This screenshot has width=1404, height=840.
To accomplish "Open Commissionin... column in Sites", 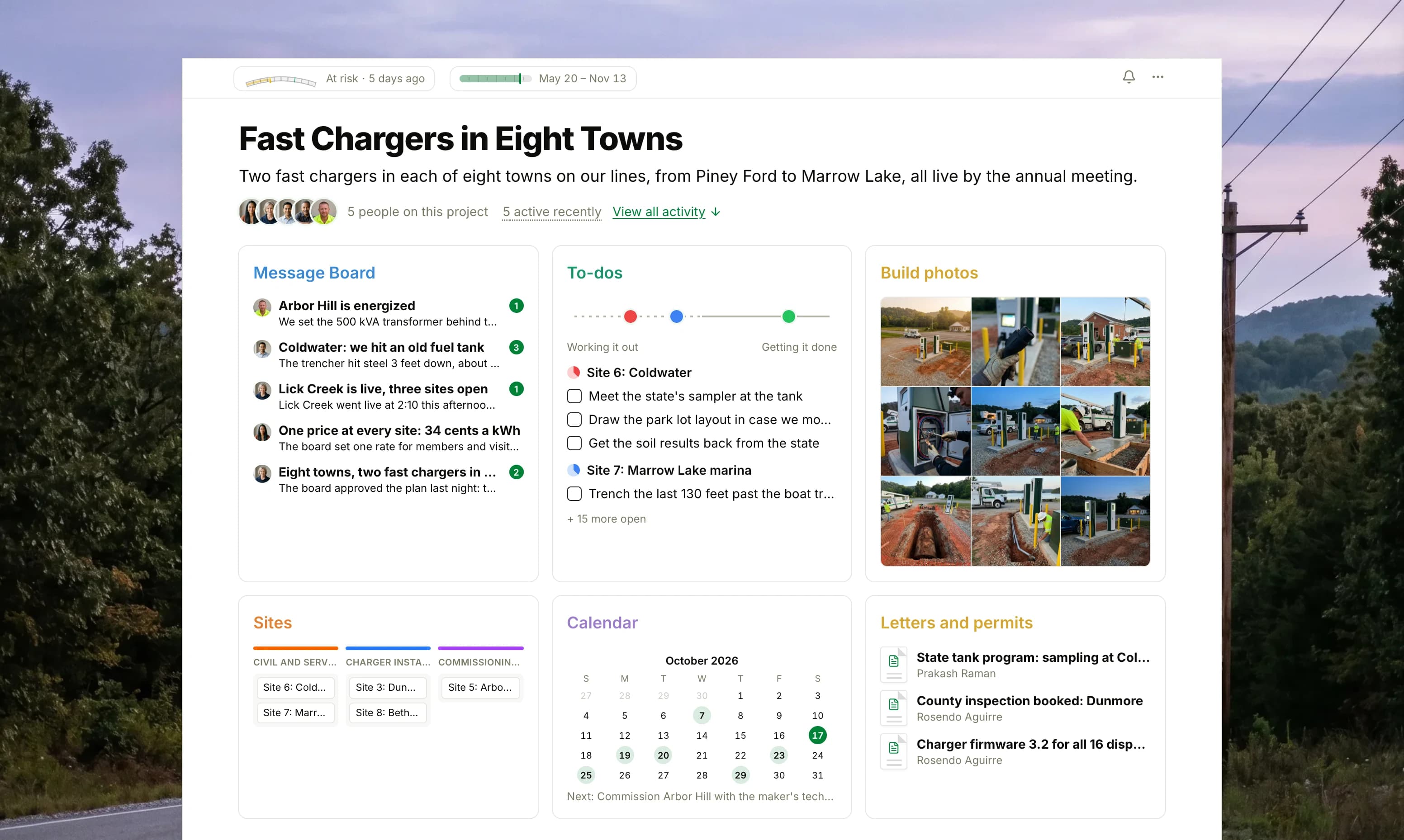I will [x=479, y=662].
